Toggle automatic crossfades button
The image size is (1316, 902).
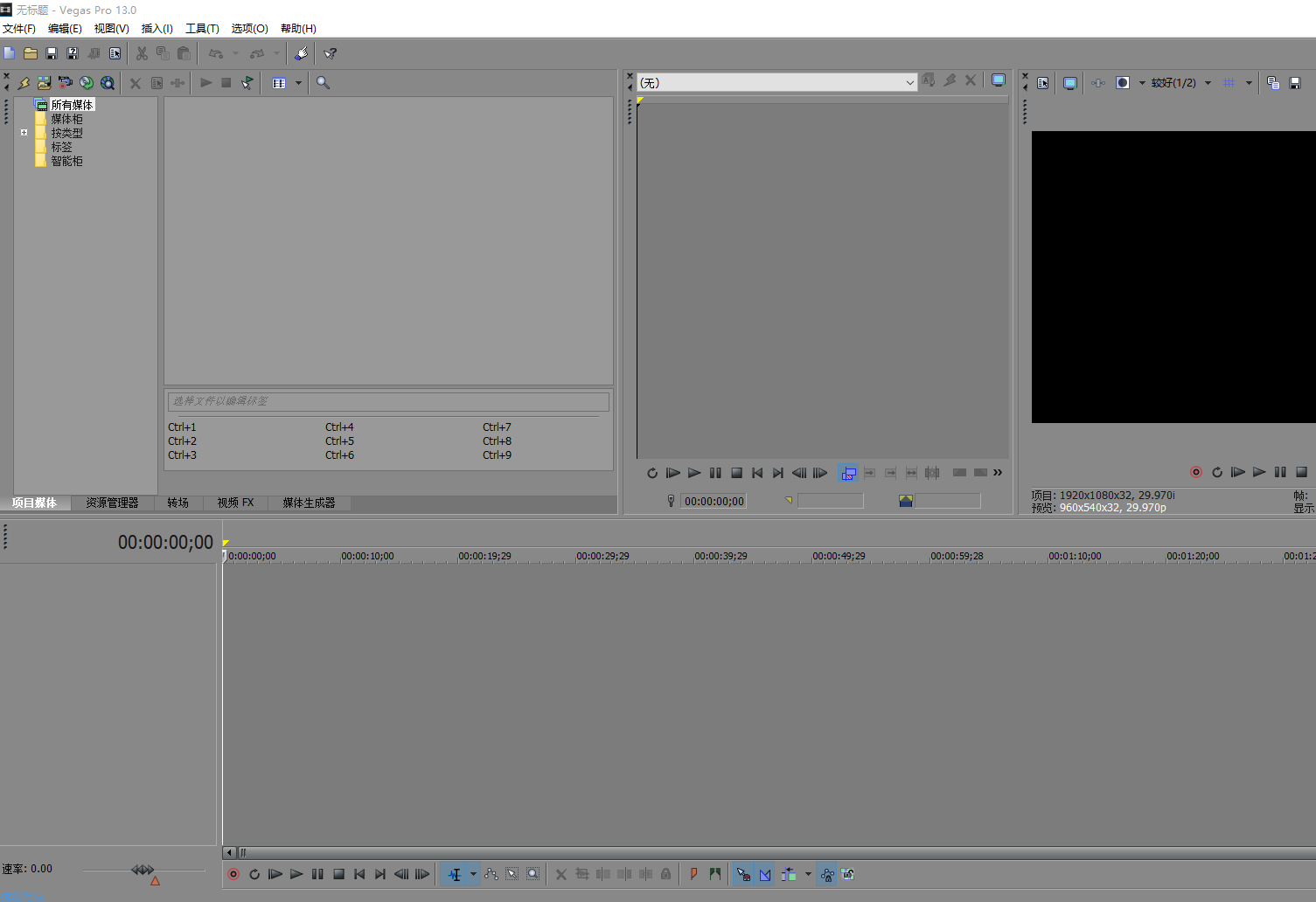tap(765, 874)
